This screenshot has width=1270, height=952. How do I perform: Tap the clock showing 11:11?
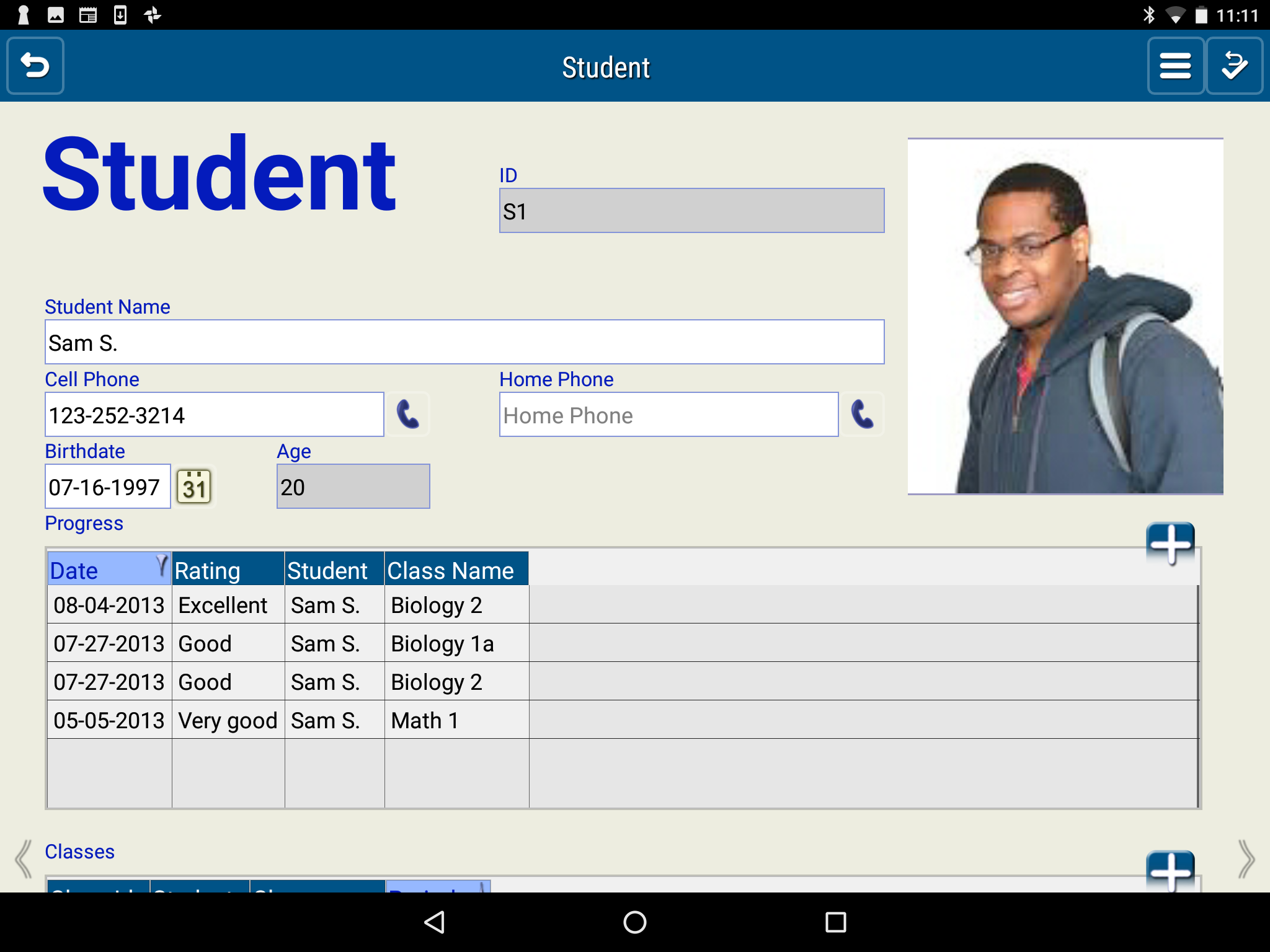click(x=1237, y=15)
